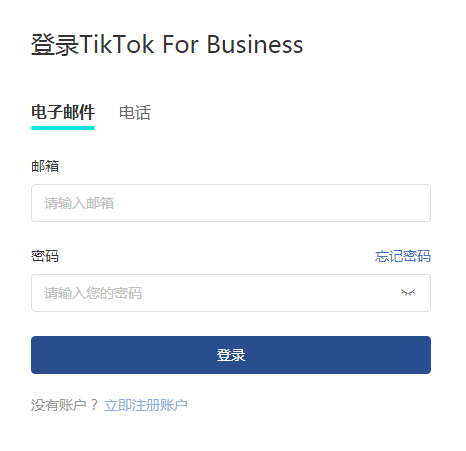Click the 密码 field label
Image resolution: width=466 pixels, height=451 pixels.
point(45,256)
